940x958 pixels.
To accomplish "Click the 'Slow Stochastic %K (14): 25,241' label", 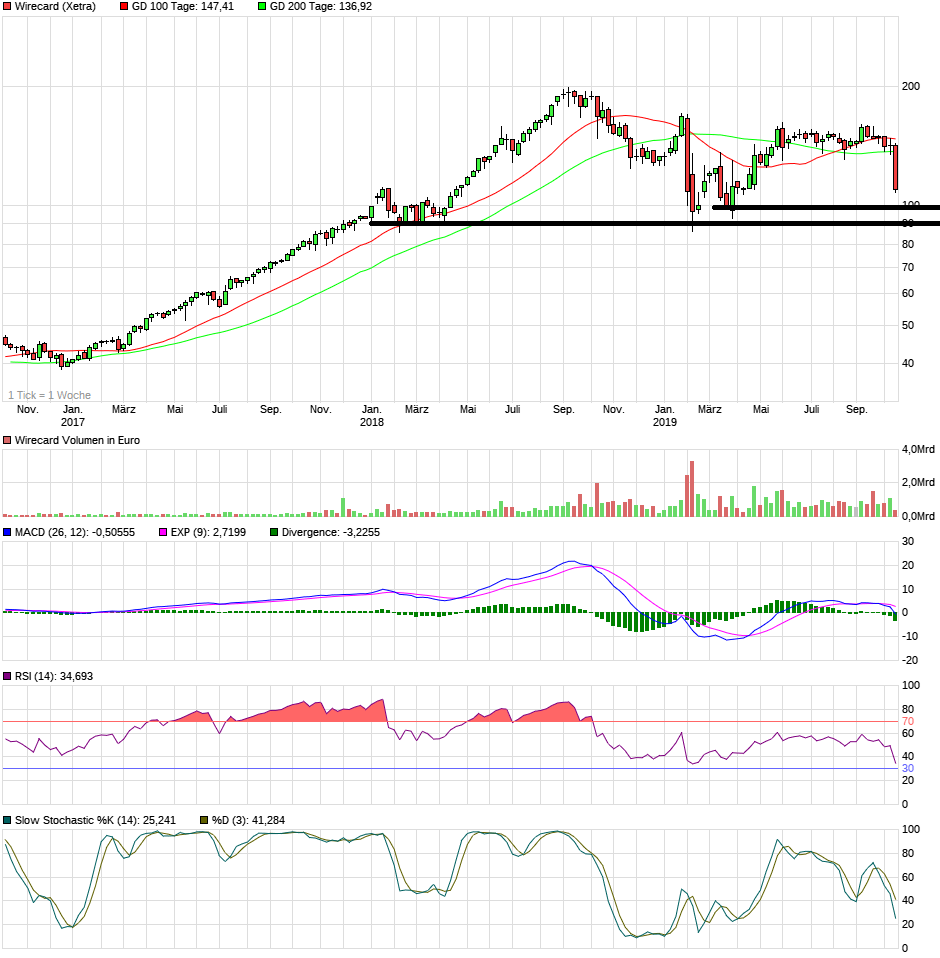I will 95,820.
